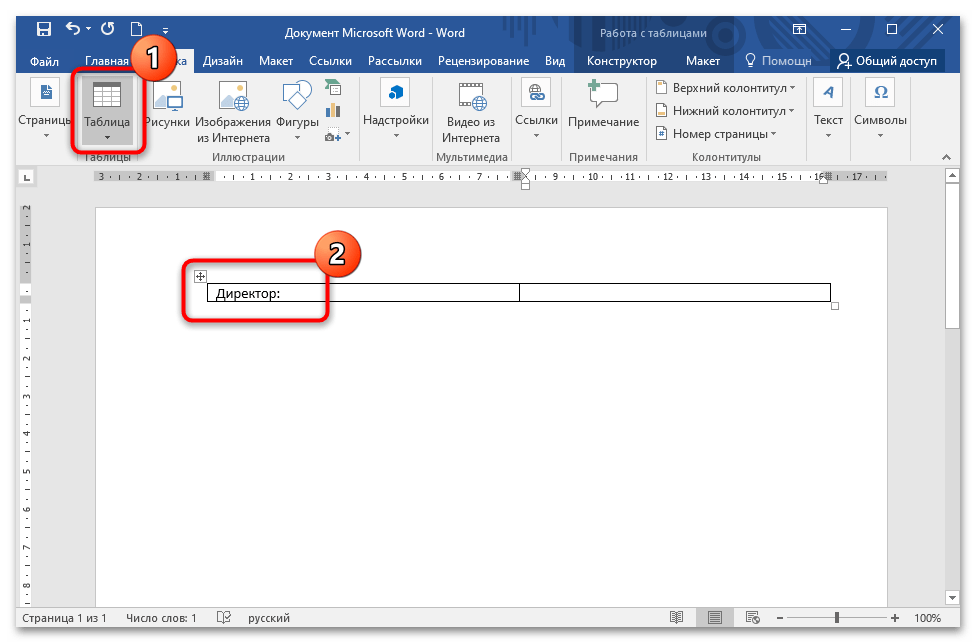Screen dimensions: 976x643
Task: Click the 100% zoom level
Action: click(x=927, y=618)
